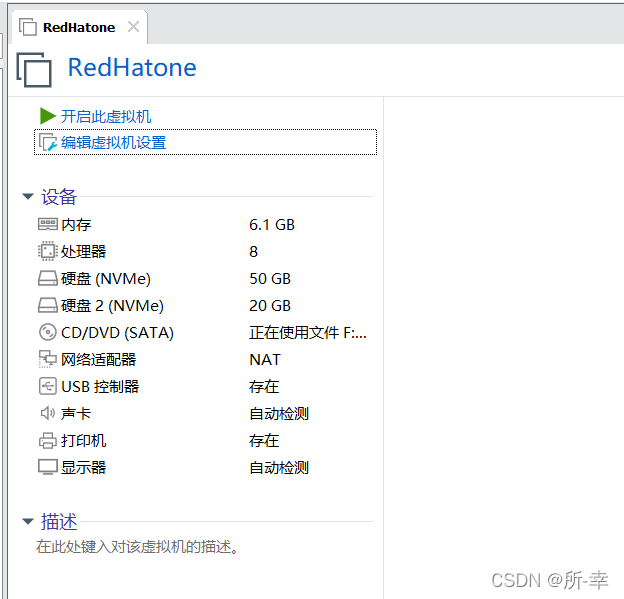This screenshot has height=599, width=624.
Task: Click the large VM icon beside the RedHatone title
Action: (x=34, y=70)
